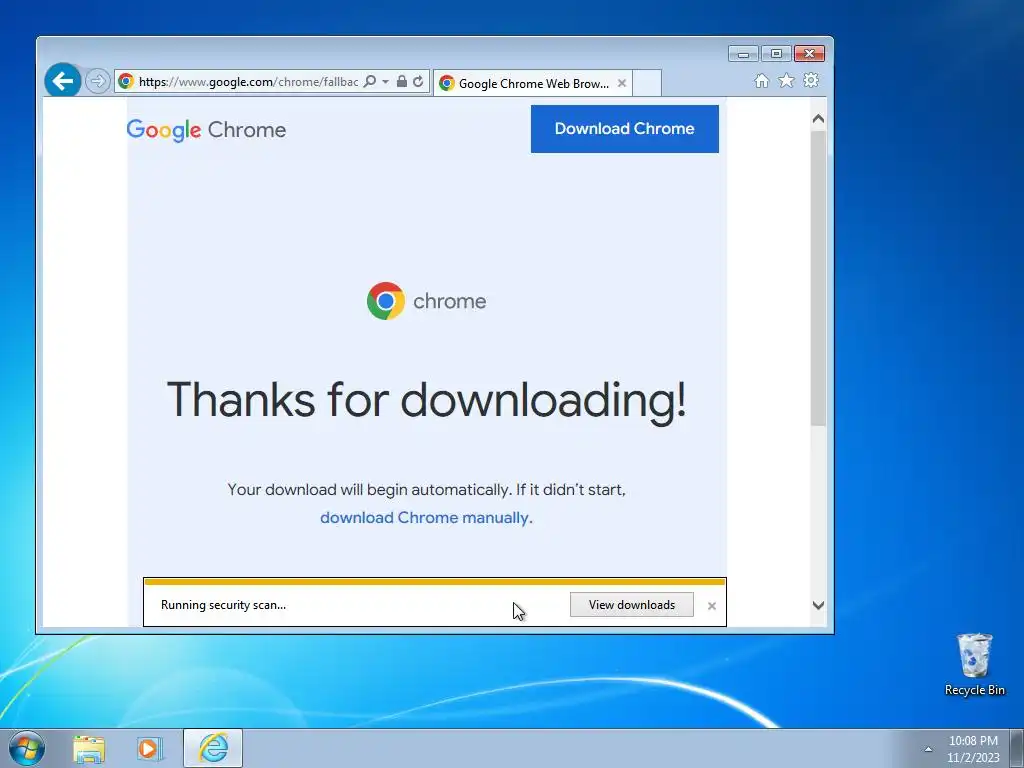Image resolution: width=1024 pixels, height=768 pixels.
Task: Click the Show desktop strip at the taskbar end
Action: (x=1017, y=748)
